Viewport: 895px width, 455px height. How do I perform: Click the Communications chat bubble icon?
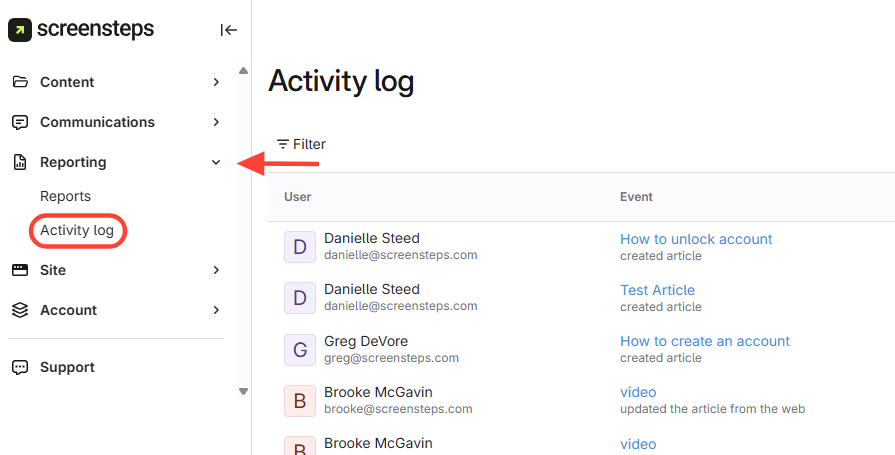pyautogui.click(x=20, y=122)
